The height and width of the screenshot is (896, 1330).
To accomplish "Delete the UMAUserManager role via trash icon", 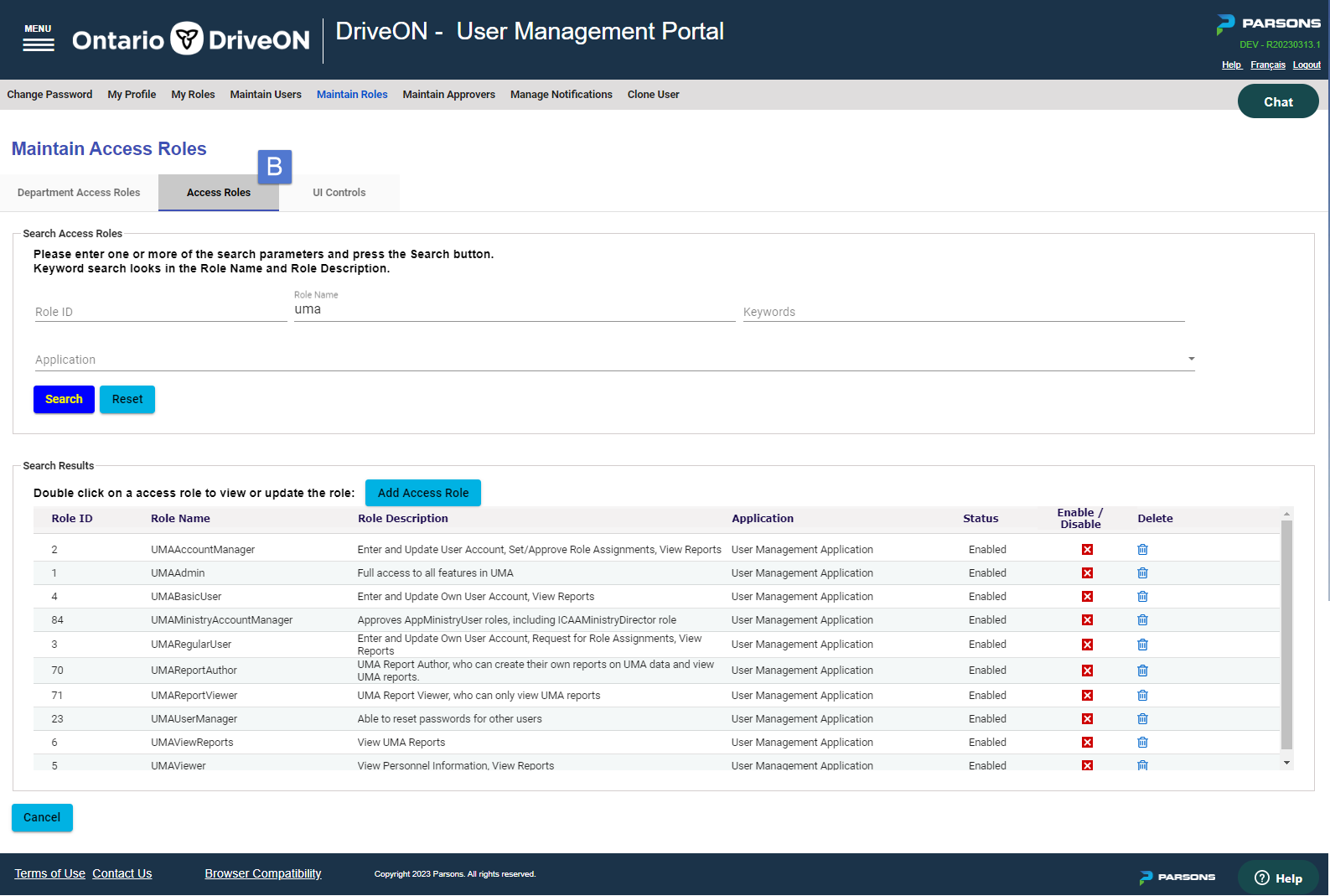I will click(x=1142, y=719).
